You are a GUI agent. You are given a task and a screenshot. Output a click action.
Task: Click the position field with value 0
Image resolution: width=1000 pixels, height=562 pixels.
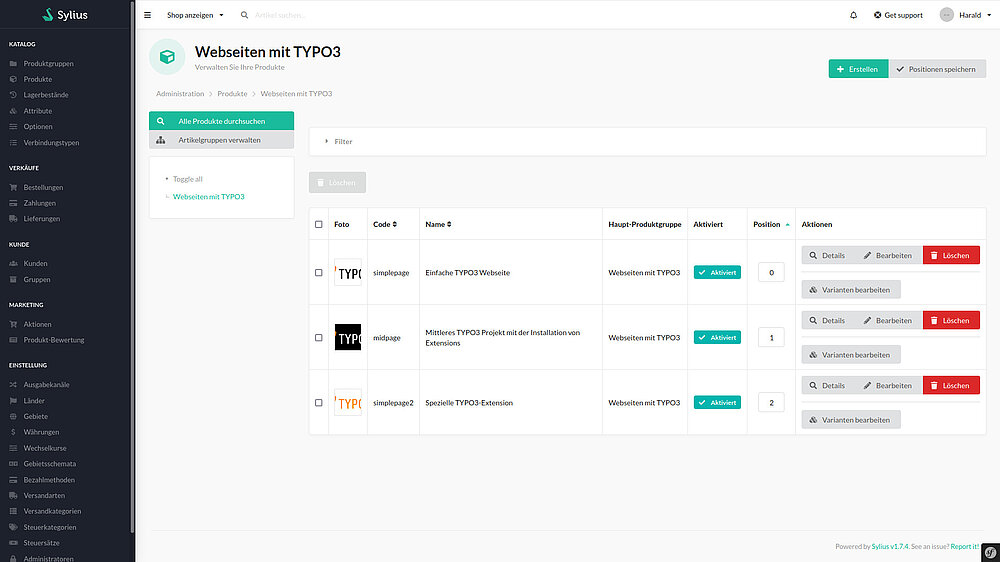pos(771,272)
